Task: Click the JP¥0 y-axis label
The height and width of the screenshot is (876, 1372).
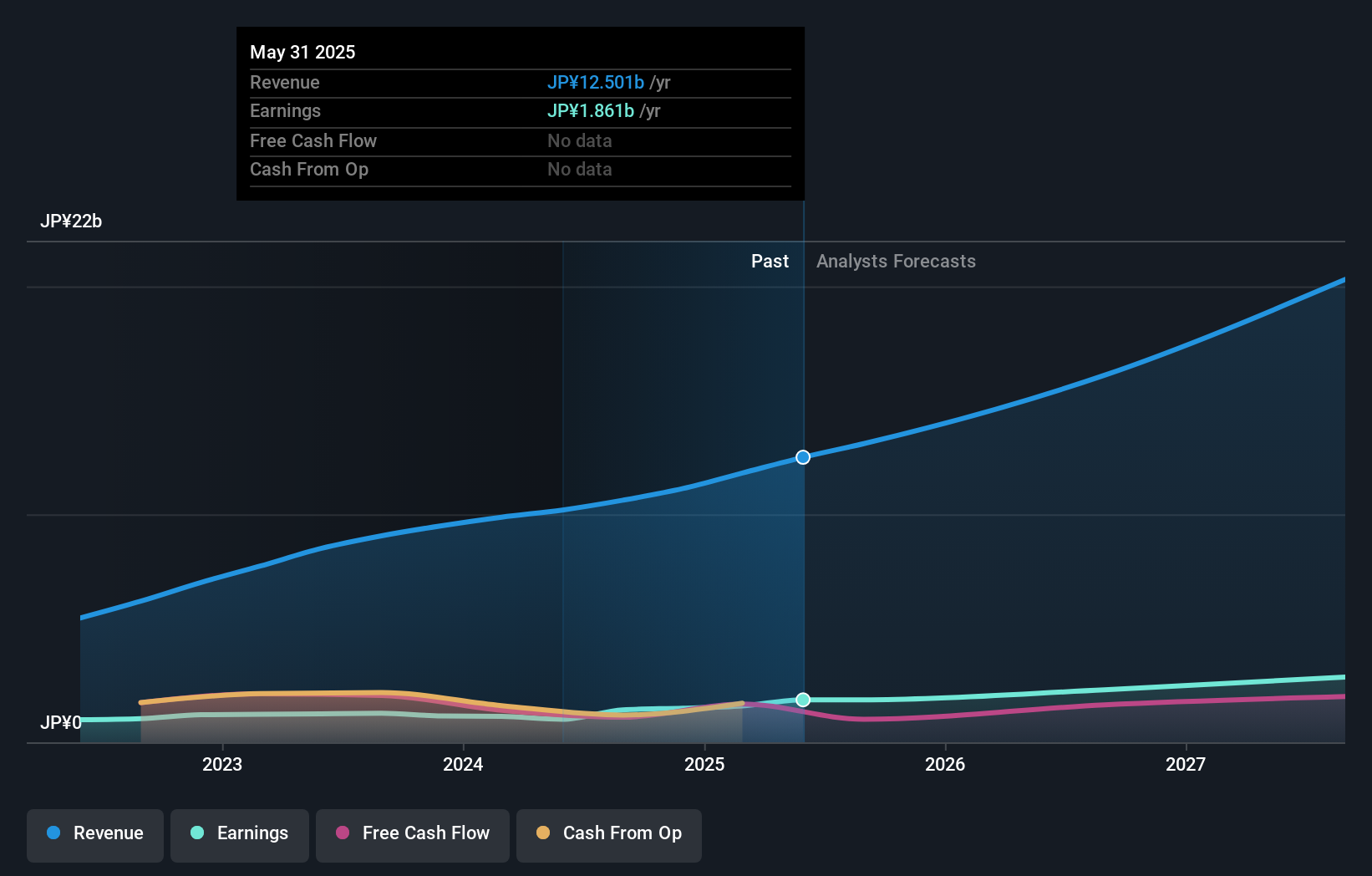Action: (x=61, y=722)
